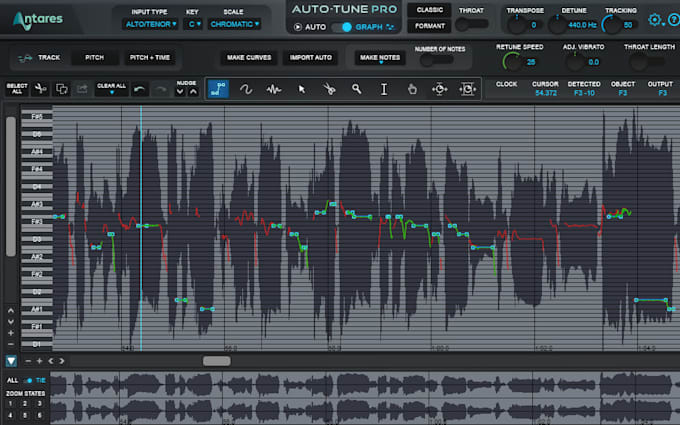The height and width of the screenshot is (425, 680).
Task: Toggle the Auto/Graph mode switch
Action: click(x=341, y=27)
